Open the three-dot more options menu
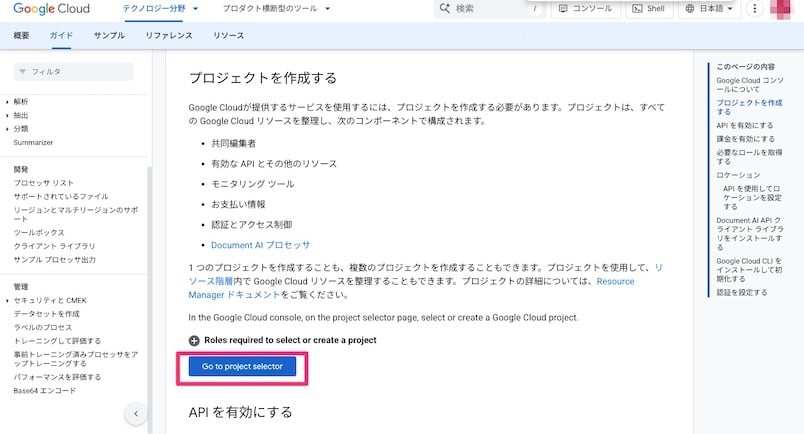 [x=754, y=9]
